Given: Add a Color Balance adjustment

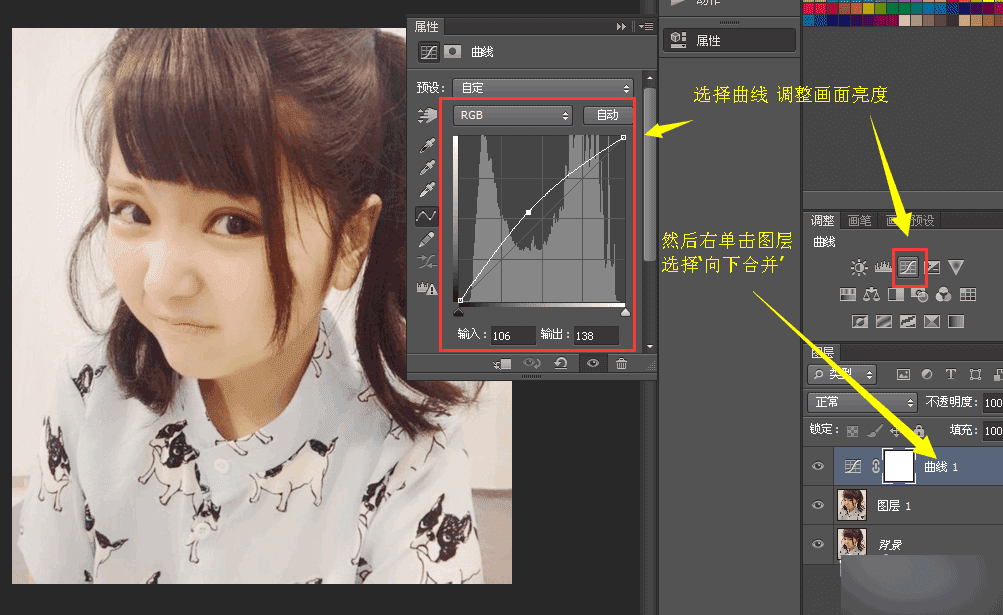Looking at the screenshot, I should point(871,294).
